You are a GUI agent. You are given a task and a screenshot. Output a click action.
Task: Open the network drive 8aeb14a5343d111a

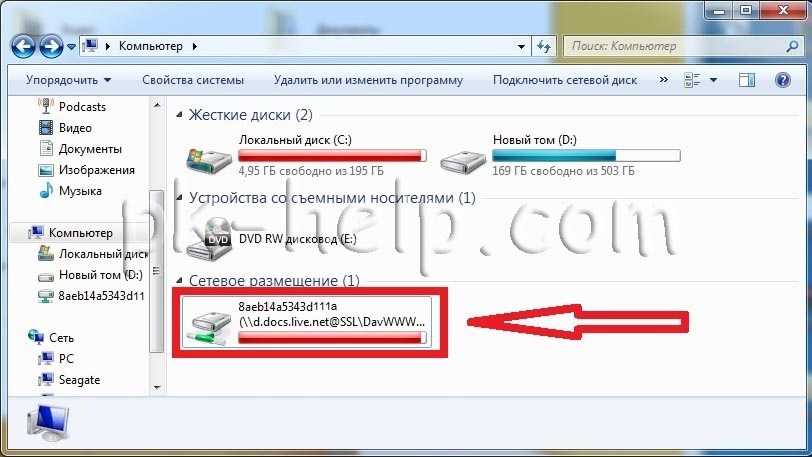tap(307, 321)
